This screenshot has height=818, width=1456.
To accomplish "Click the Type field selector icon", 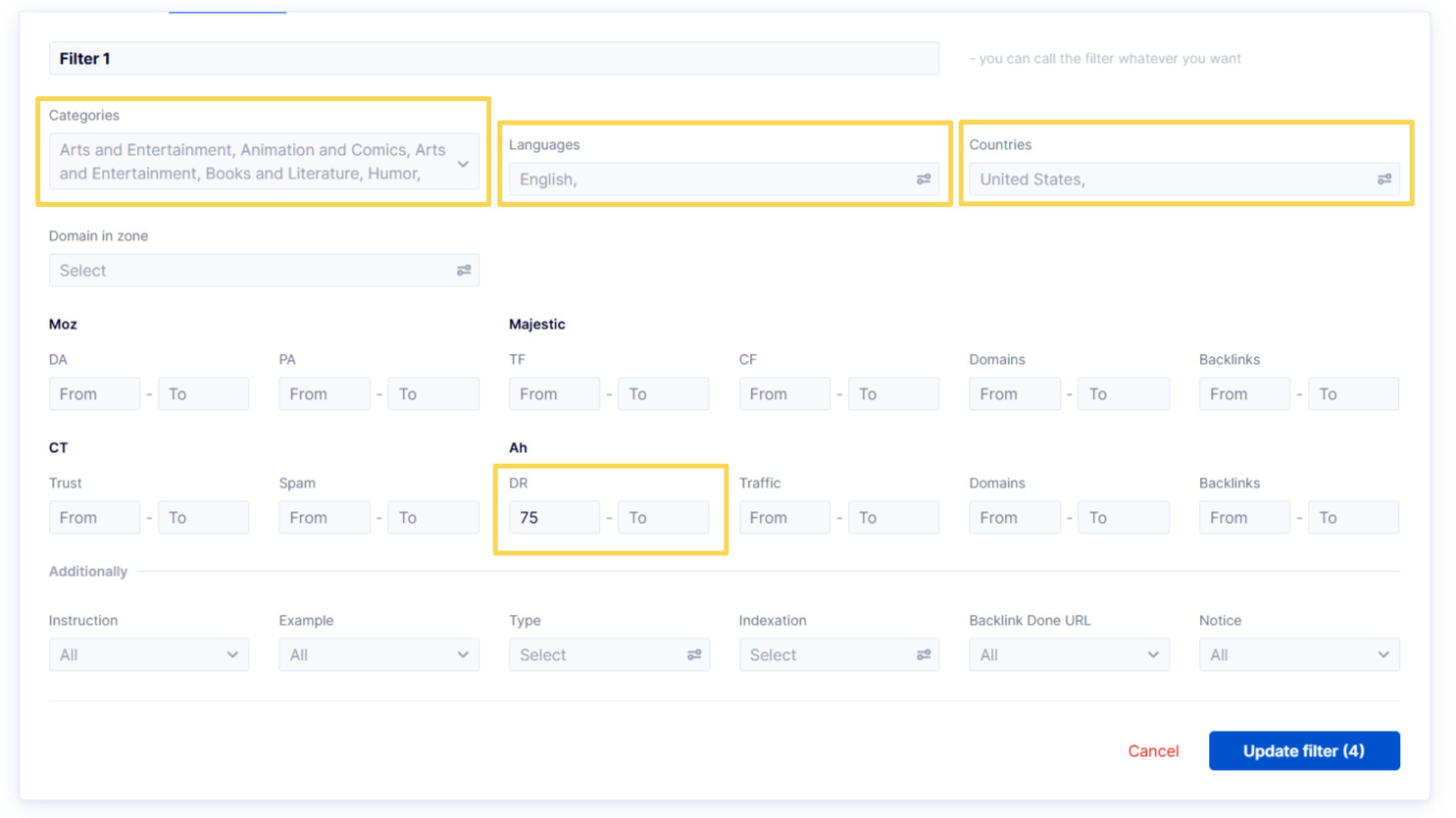I will (x=693, y=654).
